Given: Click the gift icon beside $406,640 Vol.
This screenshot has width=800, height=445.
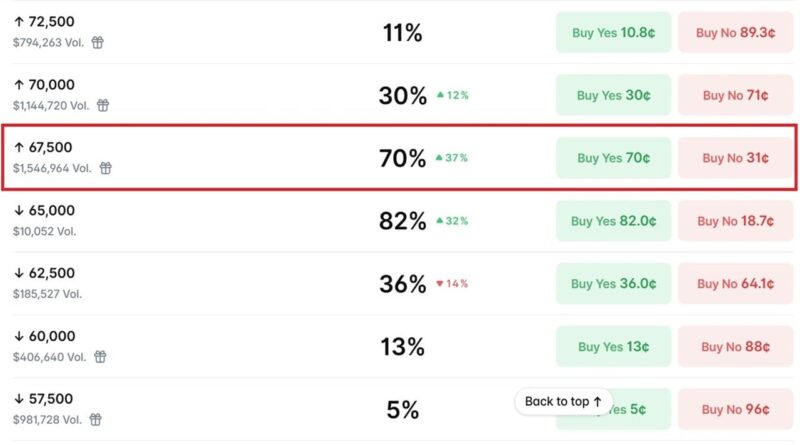Looking at the screenshot, I should [101, 357].
